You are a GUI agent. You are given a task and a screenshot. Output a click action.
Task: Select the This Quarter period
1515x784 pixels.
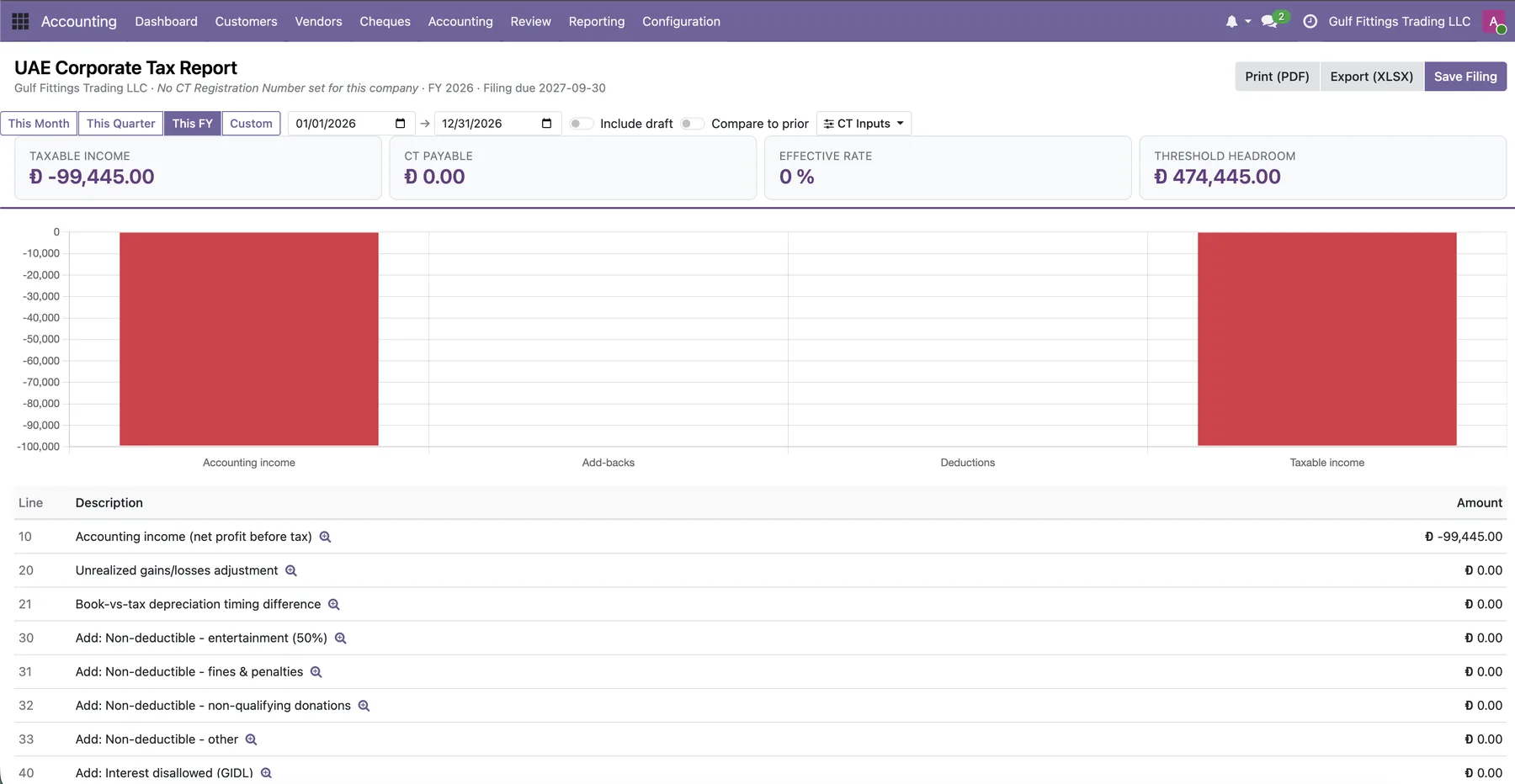point(120,124)
